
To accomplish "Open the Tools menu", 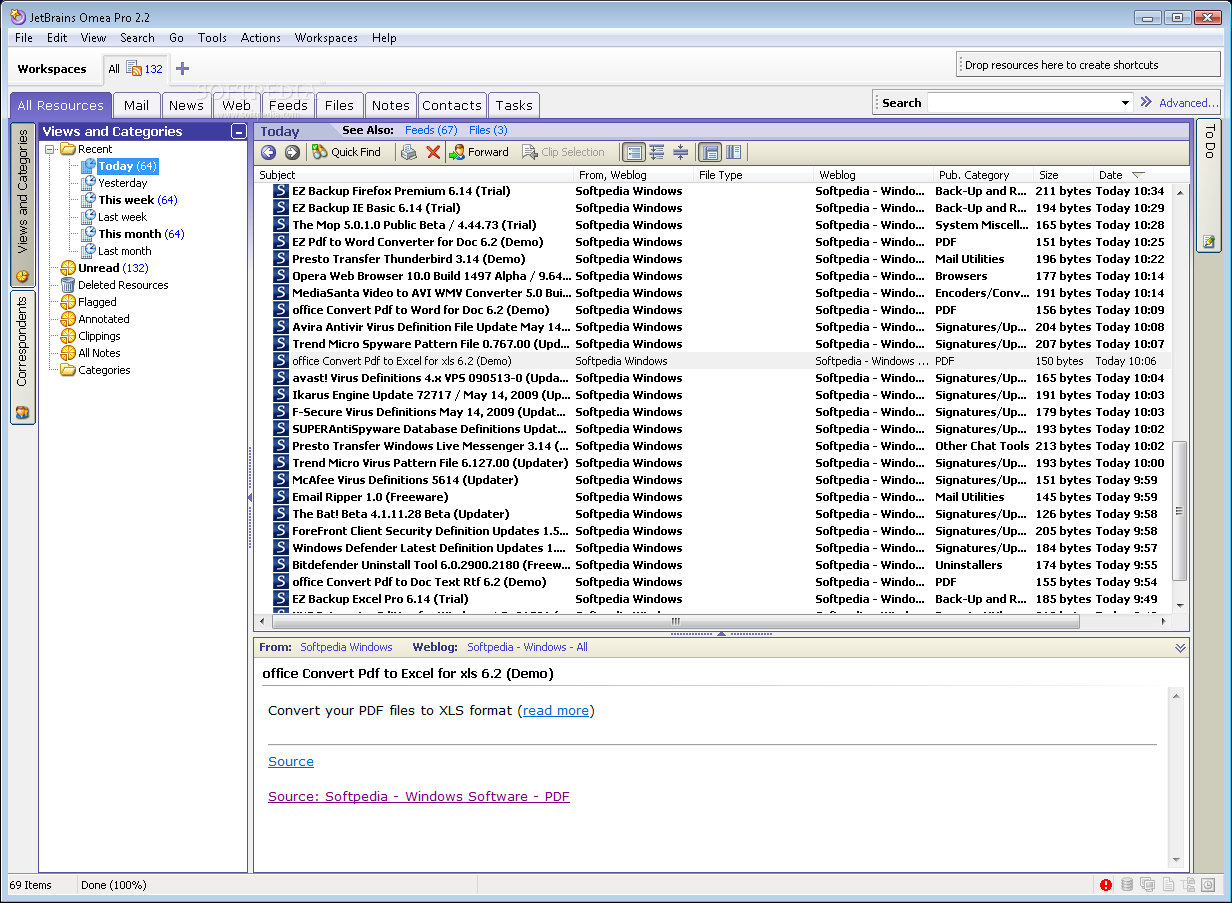I will click(x=212, y=38).
